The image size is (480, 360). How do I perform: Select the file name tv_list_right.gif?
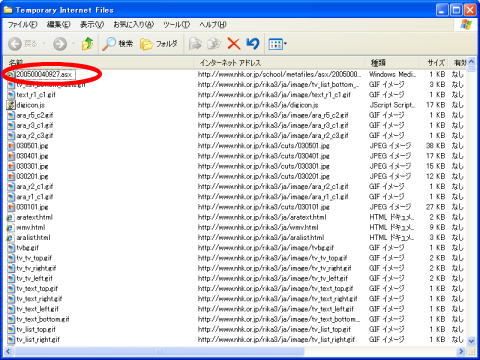coord(38,340)
